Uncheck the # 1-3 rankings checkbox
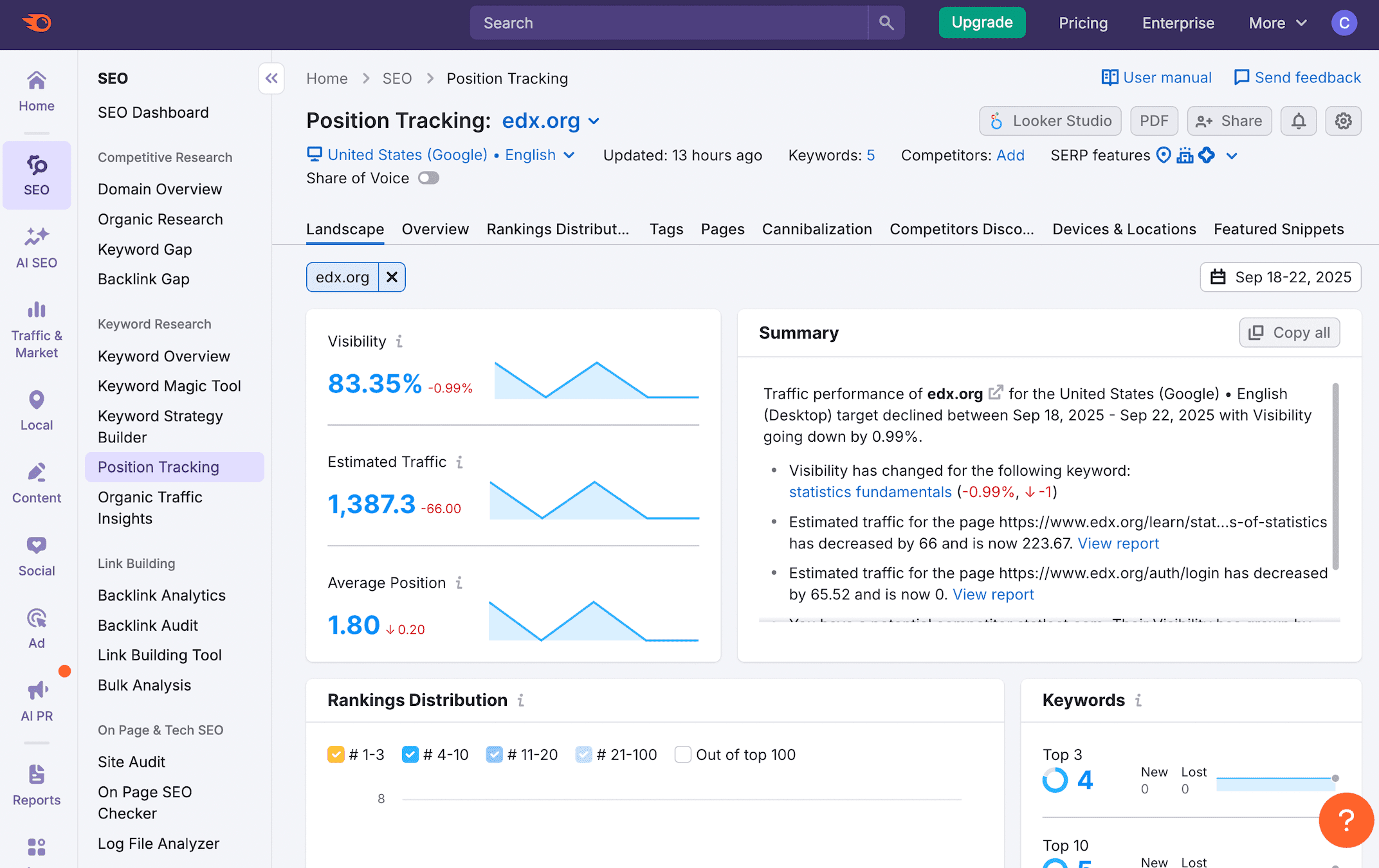Viewport: 1379px width, 868px height. pos(336,754)
